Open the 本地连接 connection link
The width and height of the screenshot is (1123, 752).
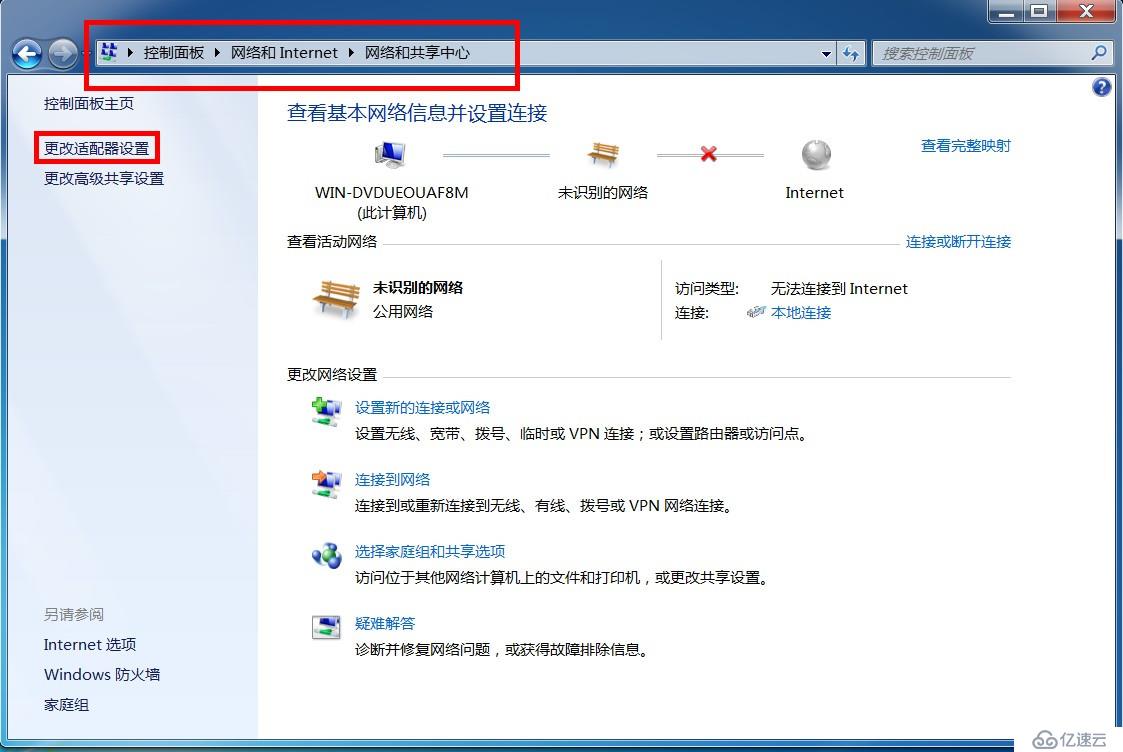(x=801, y=312)
